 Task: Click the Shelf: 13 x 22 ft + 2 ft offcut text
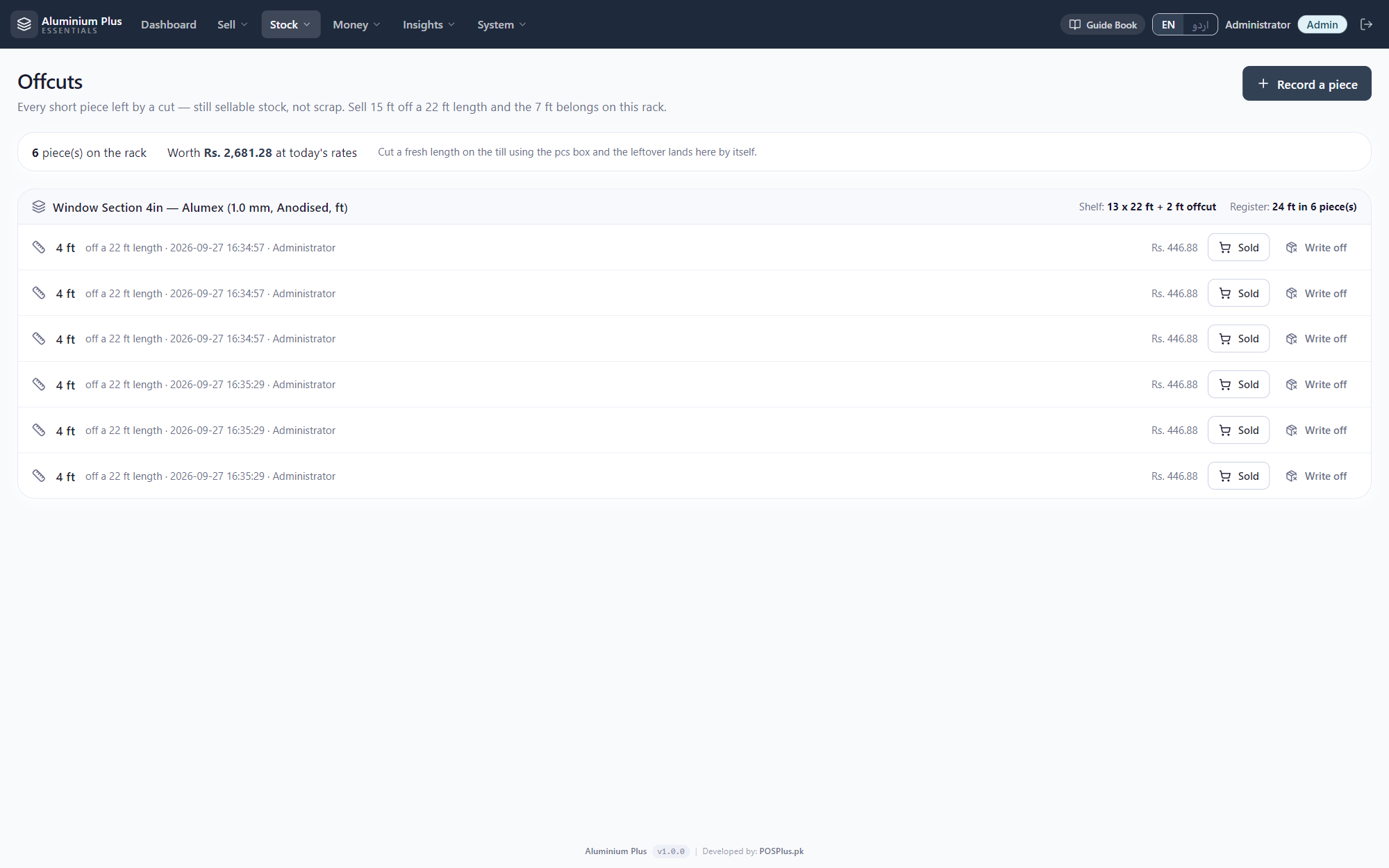[x=1147, y=207]
